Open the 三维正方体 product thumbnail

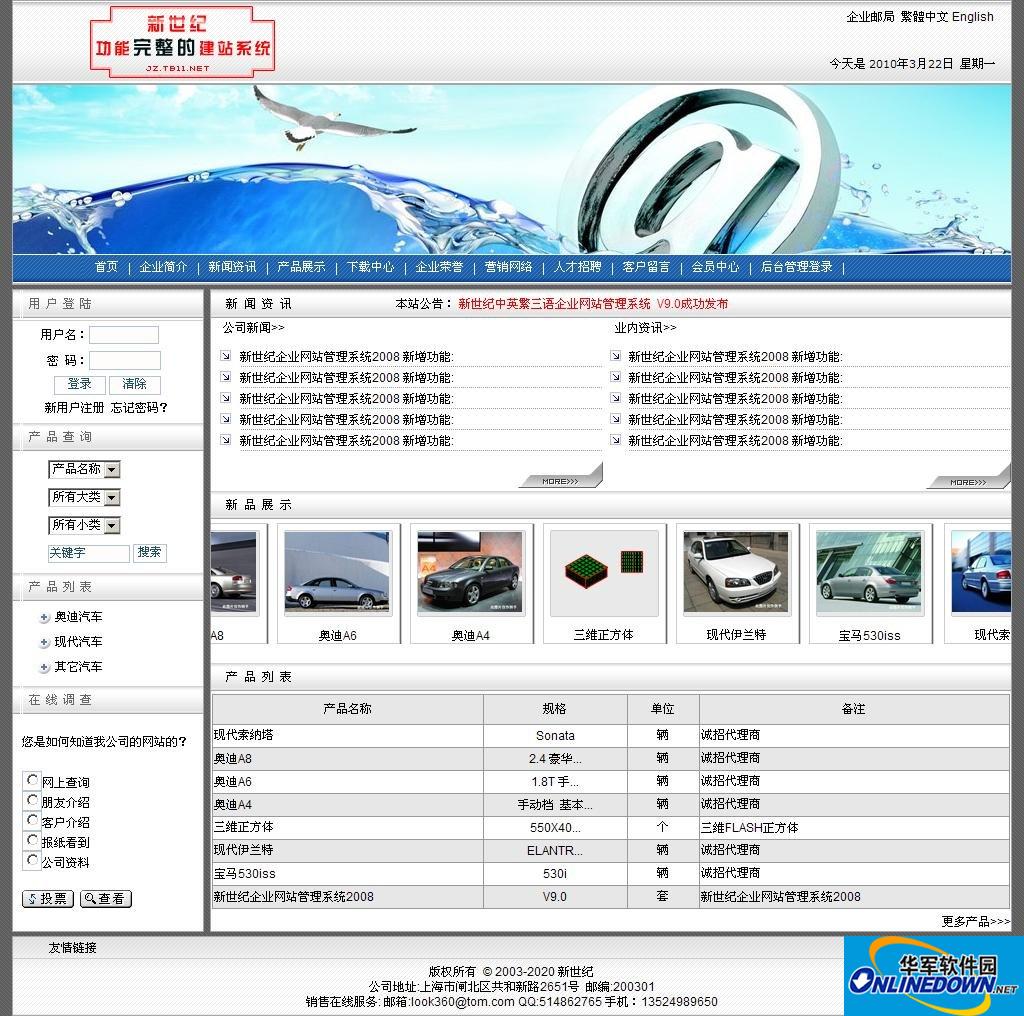(604, 573)
